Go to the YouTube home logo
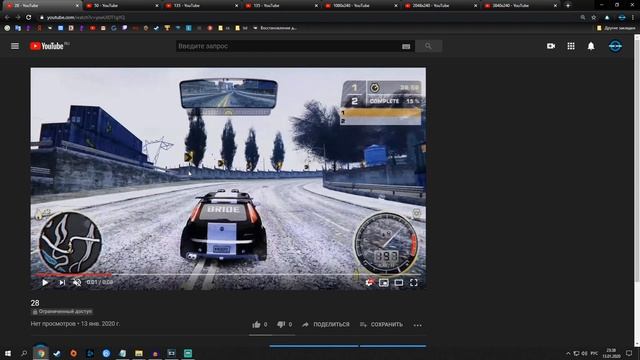640x360 pixels. coord(47,46)
